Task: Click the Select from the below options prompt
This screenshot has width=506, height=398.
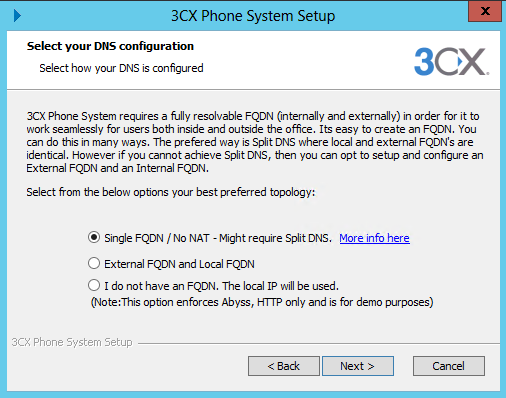Action: 171,192
